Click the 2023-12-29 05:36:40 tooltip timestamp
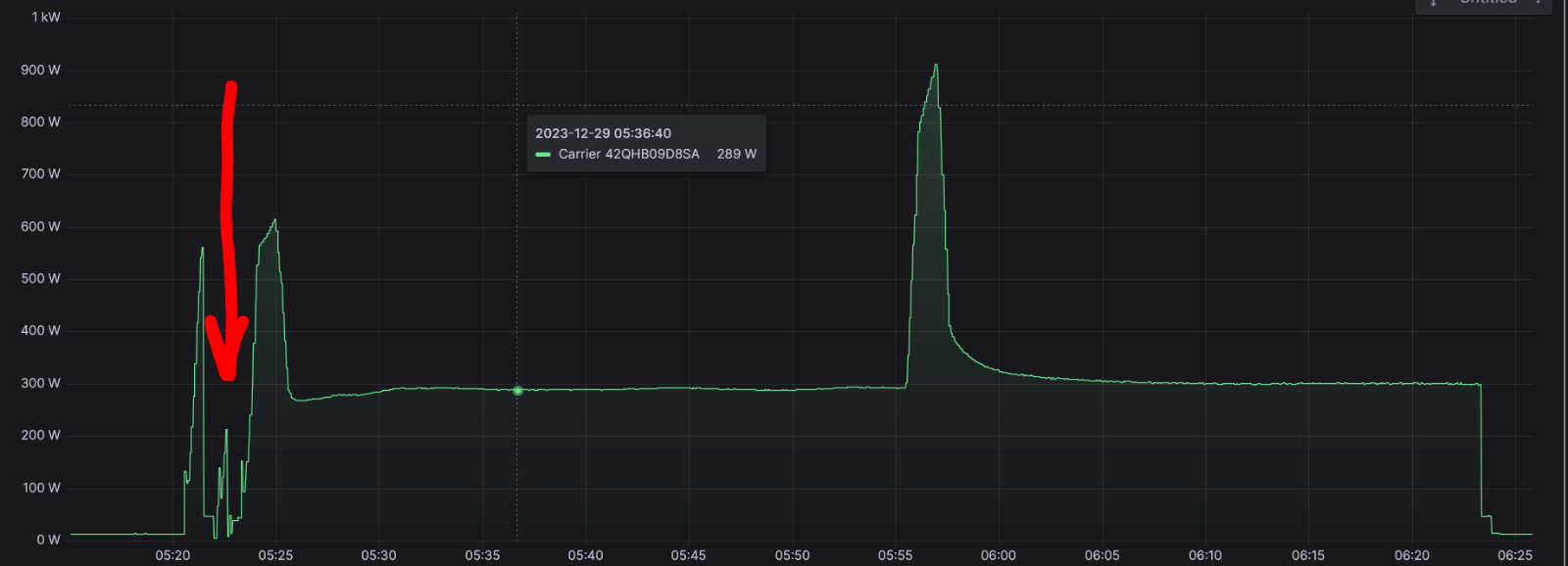 (x=603, y=134)
